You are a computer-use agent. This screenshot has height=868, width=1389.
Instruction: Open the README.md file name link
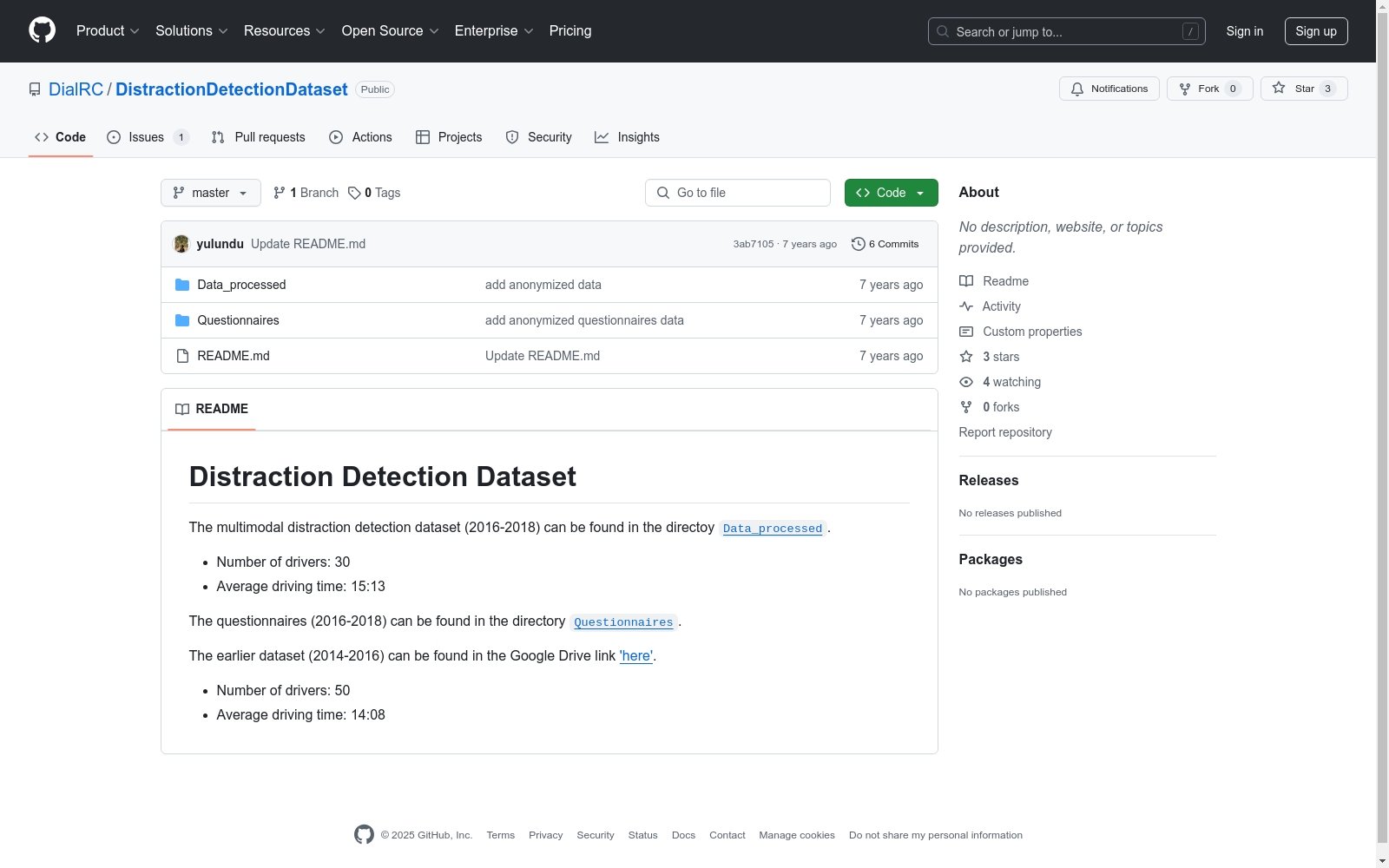point(234,356)
